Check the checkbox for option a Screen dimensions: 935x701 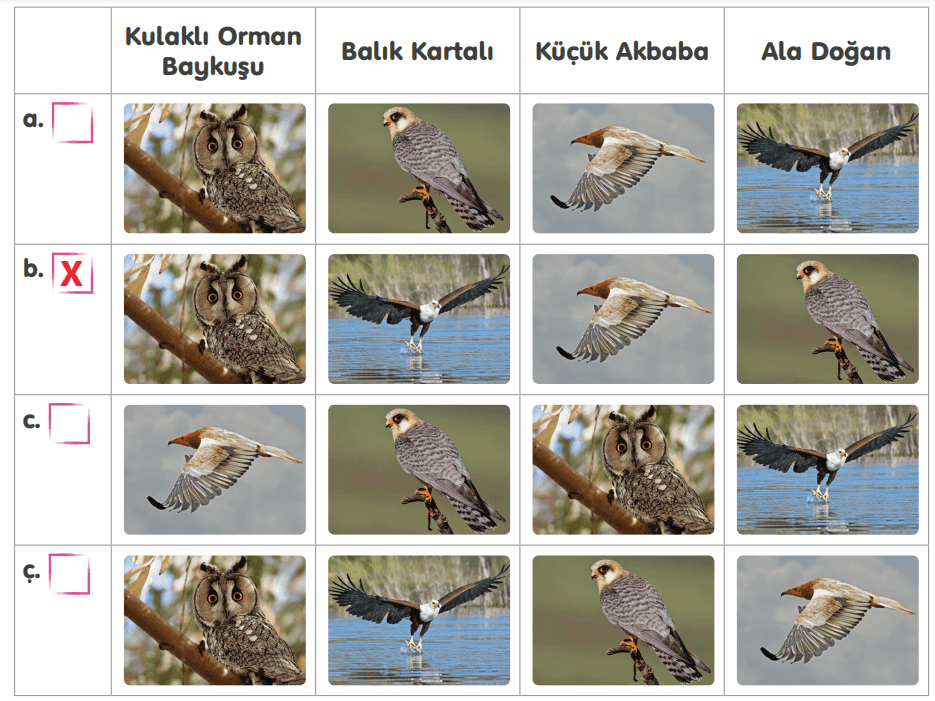click(72, 123)
